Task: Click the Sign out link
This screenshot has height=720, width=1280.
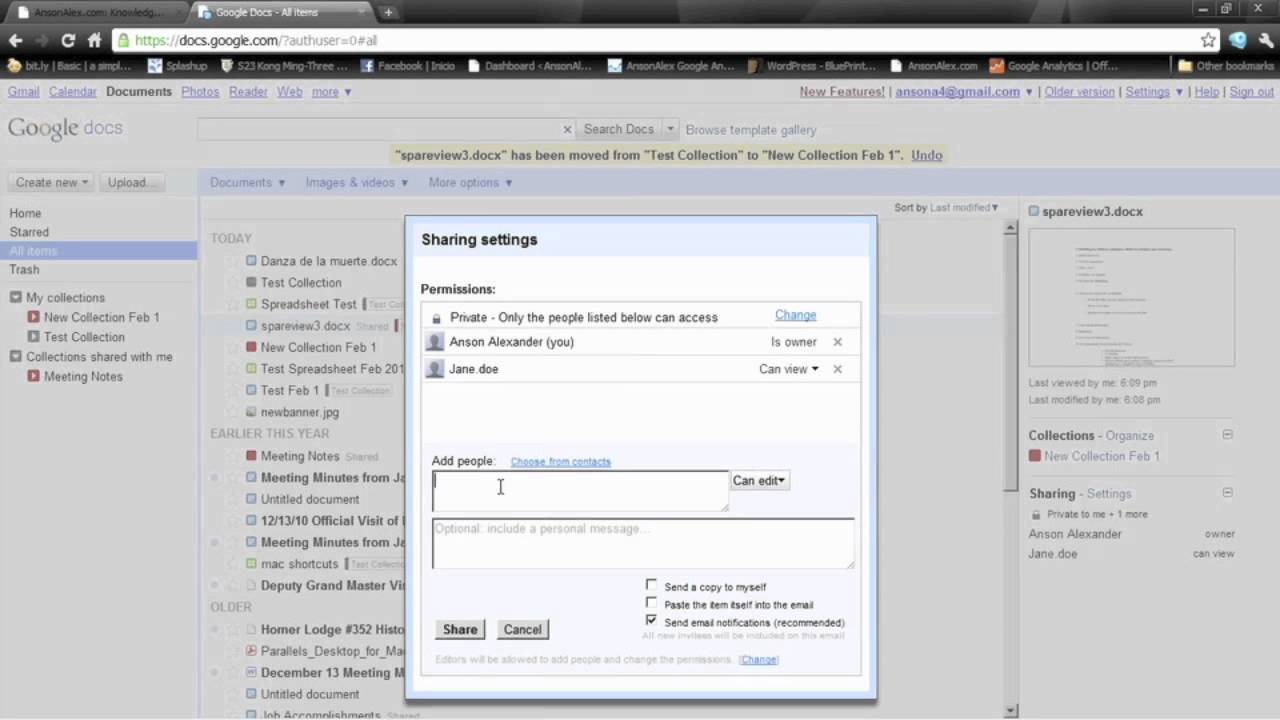Action: (1252, 91)
